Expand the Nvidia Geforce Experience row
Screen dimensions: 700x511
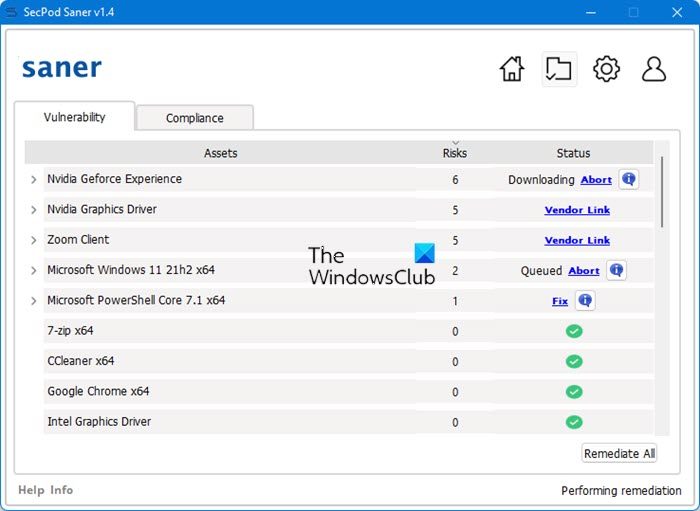(x=33, y=180)
